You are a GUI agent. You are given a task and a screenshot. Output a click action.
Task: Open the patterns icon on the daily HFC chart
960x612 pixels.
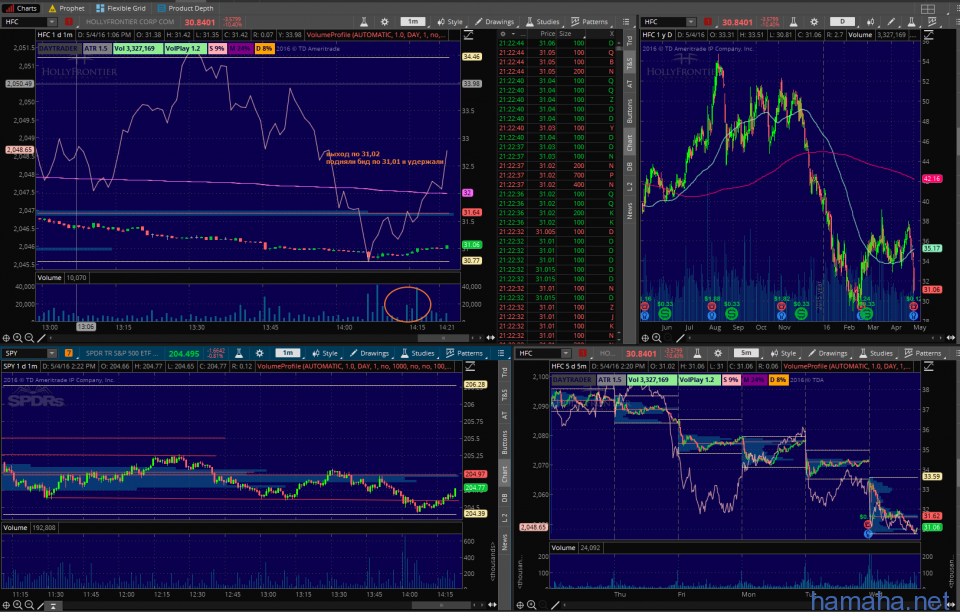point(932,21)
